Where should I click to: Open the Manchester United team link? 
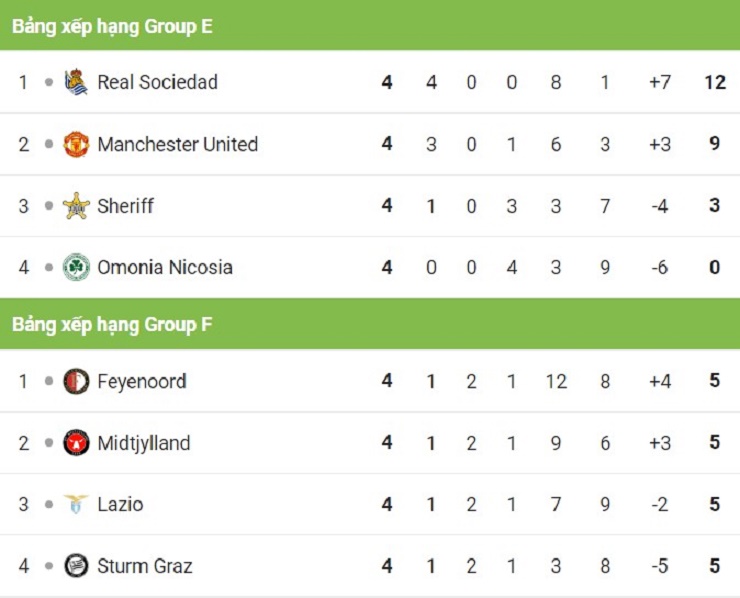pos(177,144)
